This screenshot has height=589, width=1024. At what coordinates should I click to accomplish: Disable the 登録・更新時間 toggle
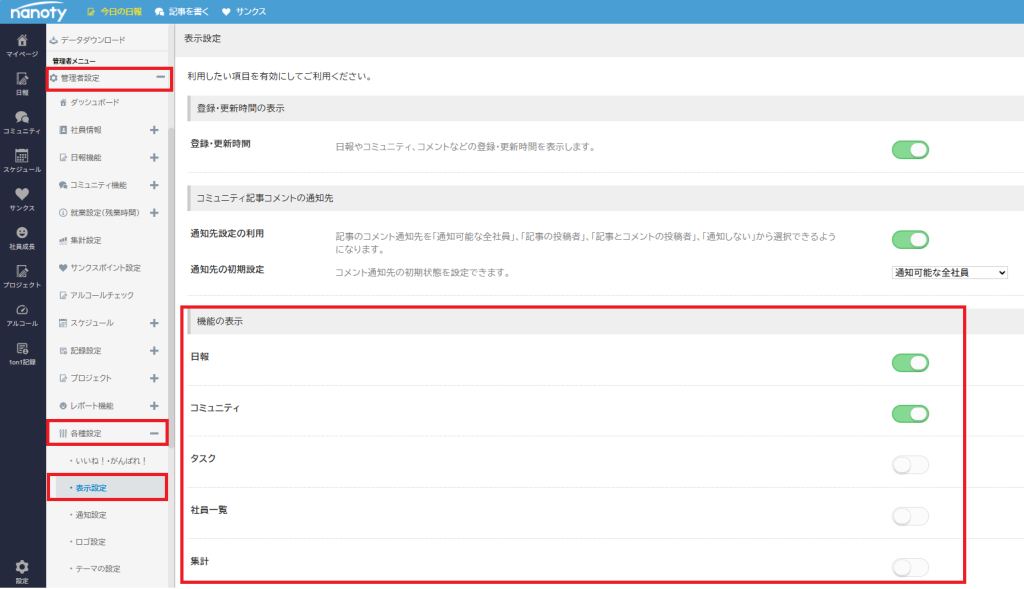click(909, 150)
